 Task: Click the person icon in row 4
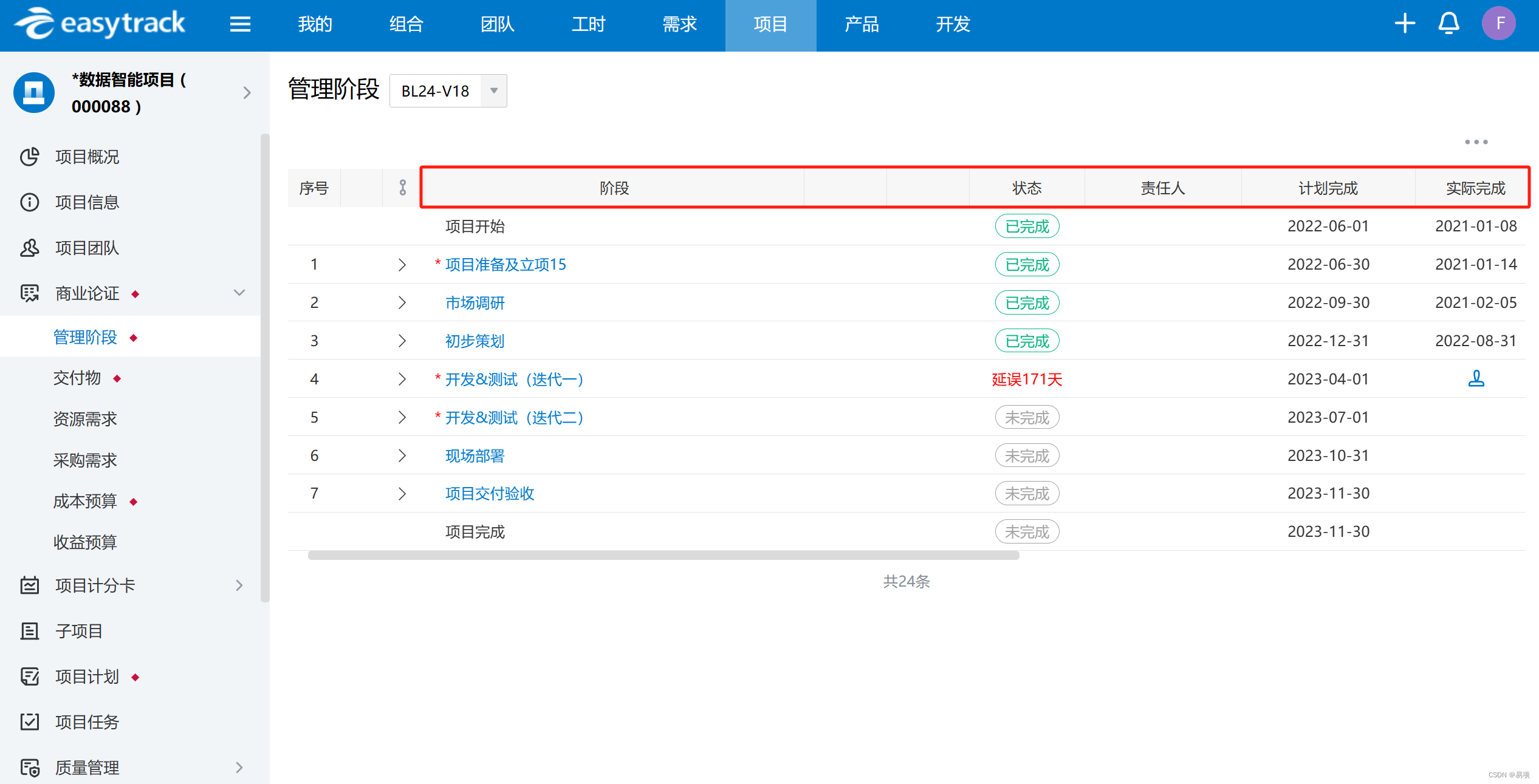[1476, 379]
